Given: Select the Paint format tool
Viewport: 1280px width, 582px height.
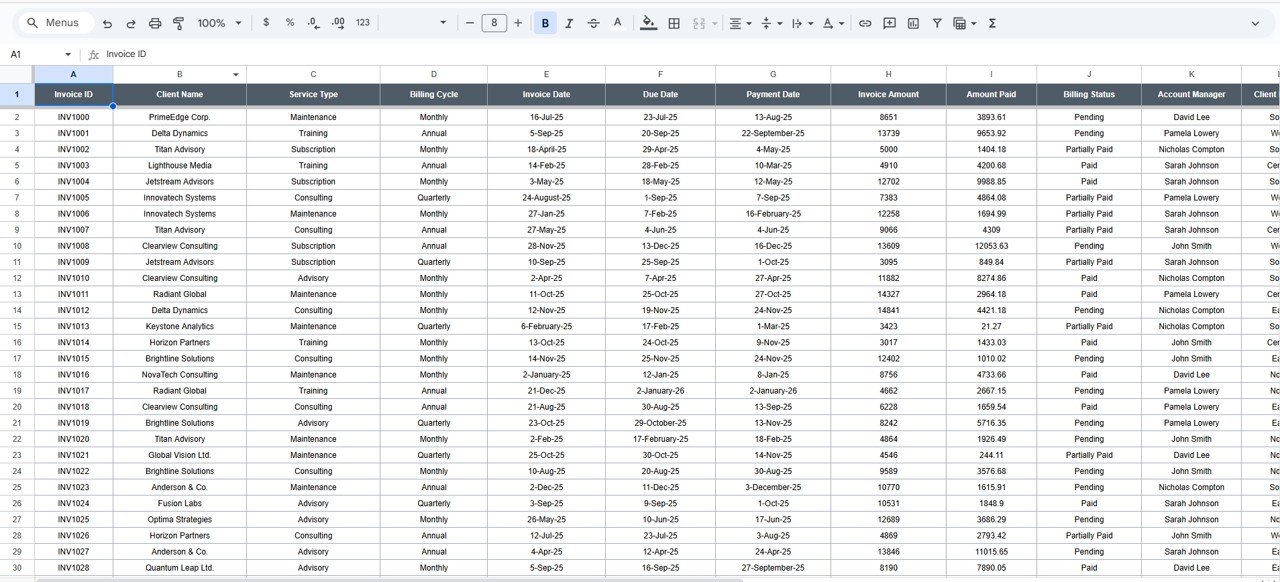Looking at the screenshot, I should pyautogui.click(x=180, y=21).
